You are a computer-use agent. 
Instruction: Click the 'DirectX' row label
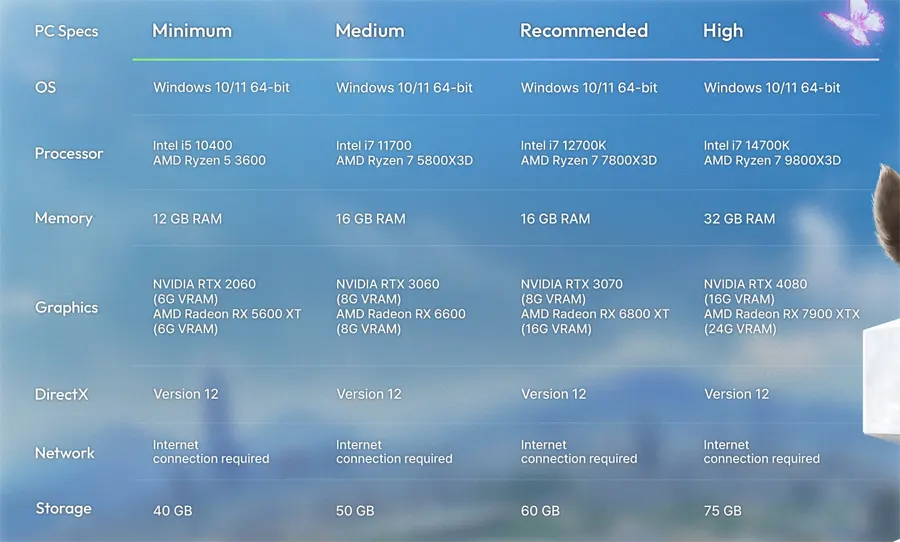[61, 394]
